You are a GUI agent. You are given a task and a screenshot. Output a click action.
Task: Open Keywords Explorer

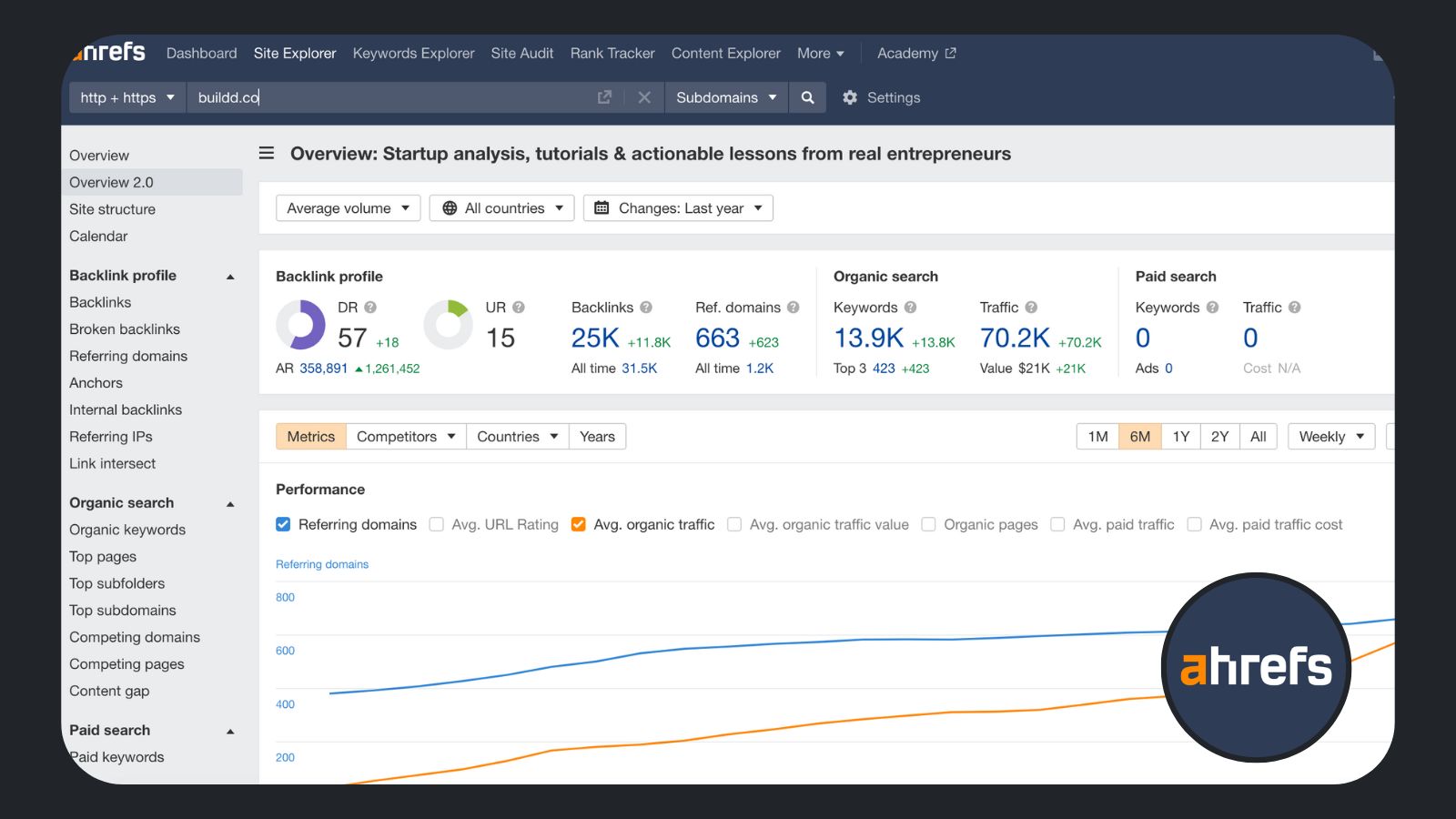(413, 53)
